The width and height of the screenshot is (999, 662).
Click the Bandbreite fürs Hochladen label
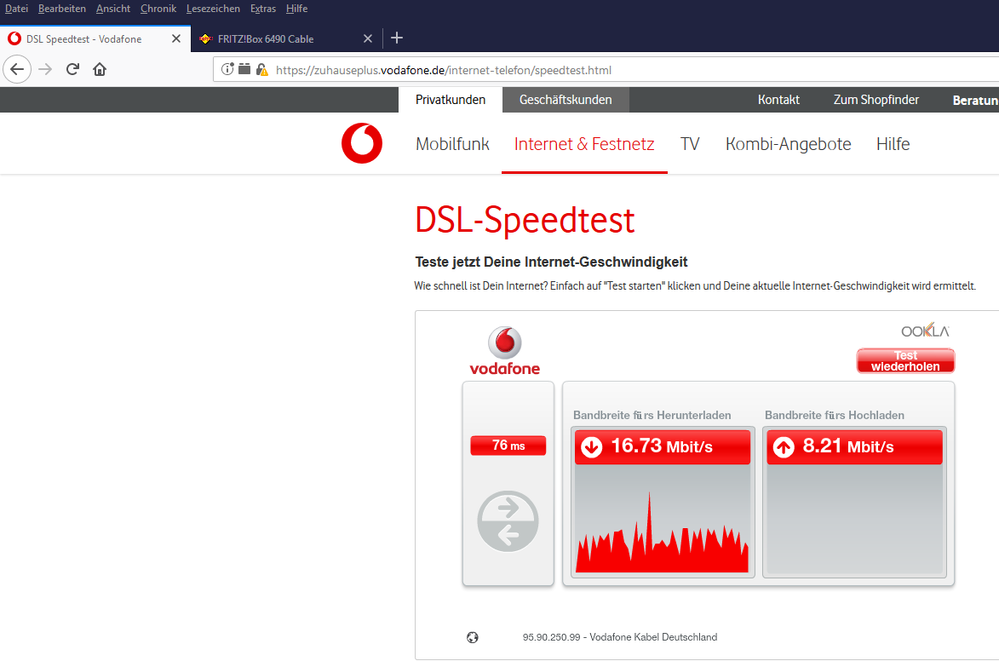point(834,415)
